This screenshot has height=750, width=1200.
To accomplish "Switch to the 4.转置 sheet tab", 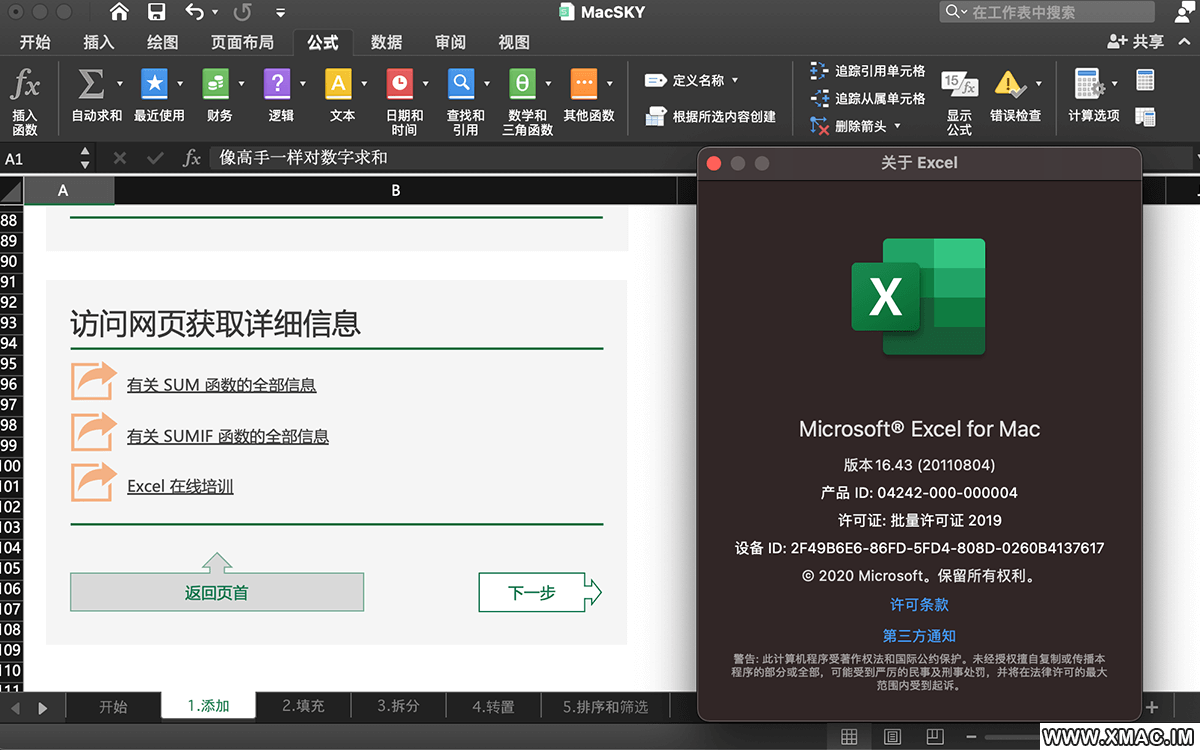I will [x=493, y=706].
